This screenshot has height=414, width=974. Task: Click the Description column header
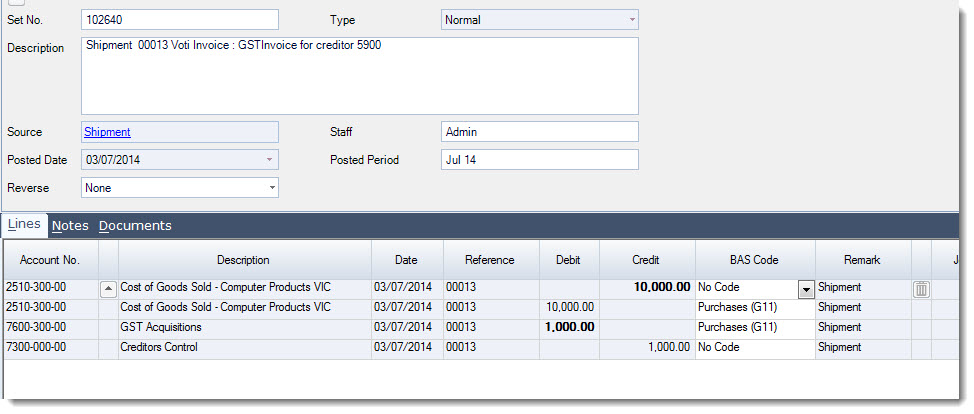click(244, 260)
